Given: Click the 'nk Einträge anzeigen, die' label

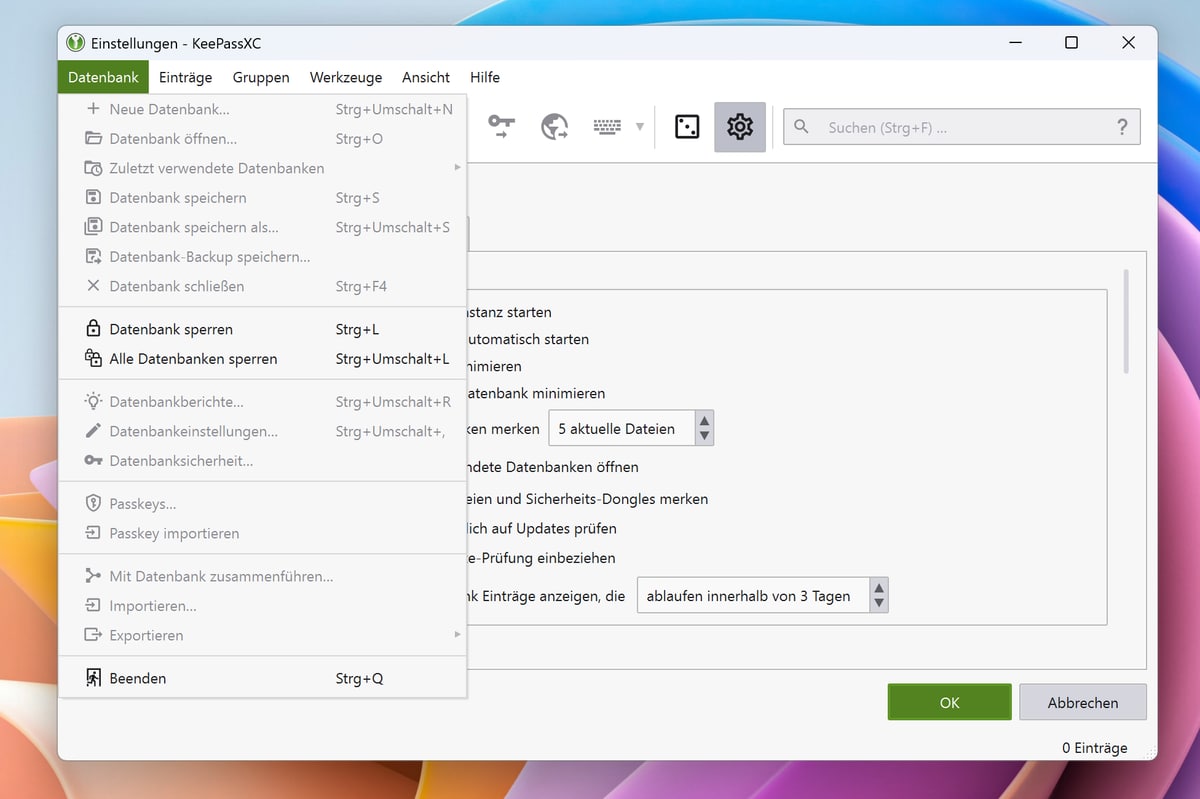Looking at the screenshot, I should click(545, 596).
